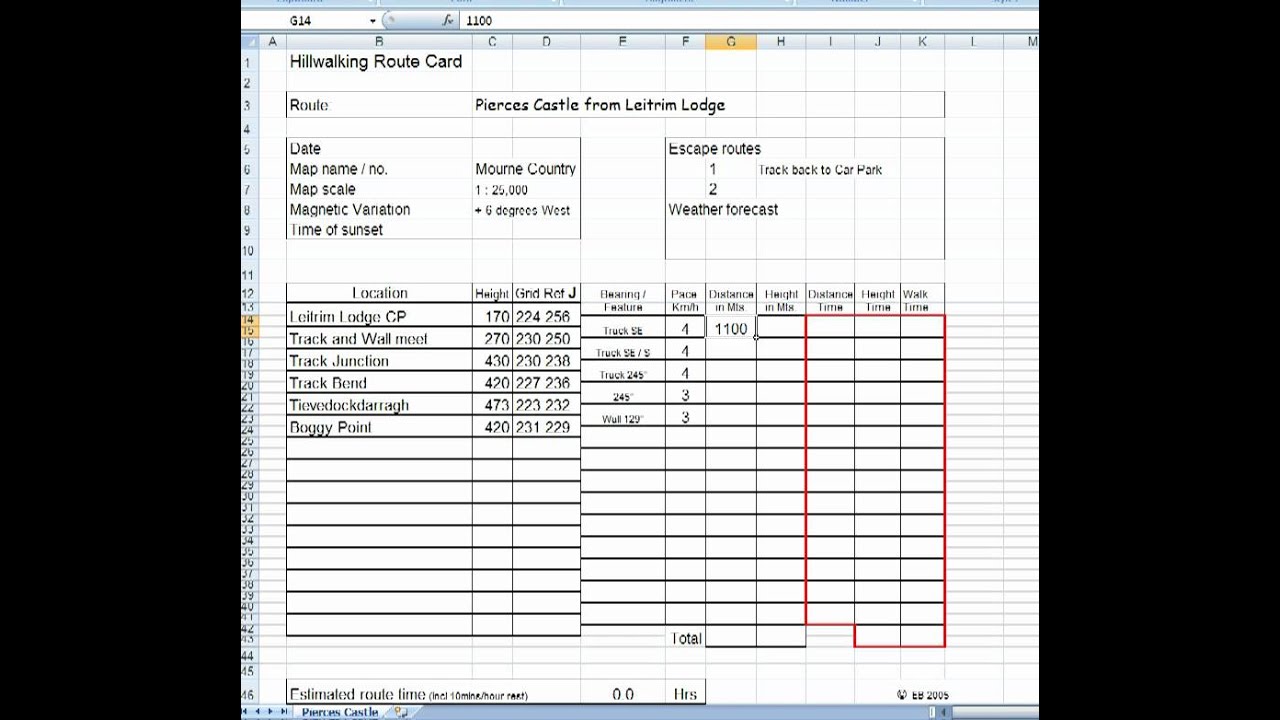Click the Time of sunset label
This screenshot has width=1280, height=720.
pos(336,230)
